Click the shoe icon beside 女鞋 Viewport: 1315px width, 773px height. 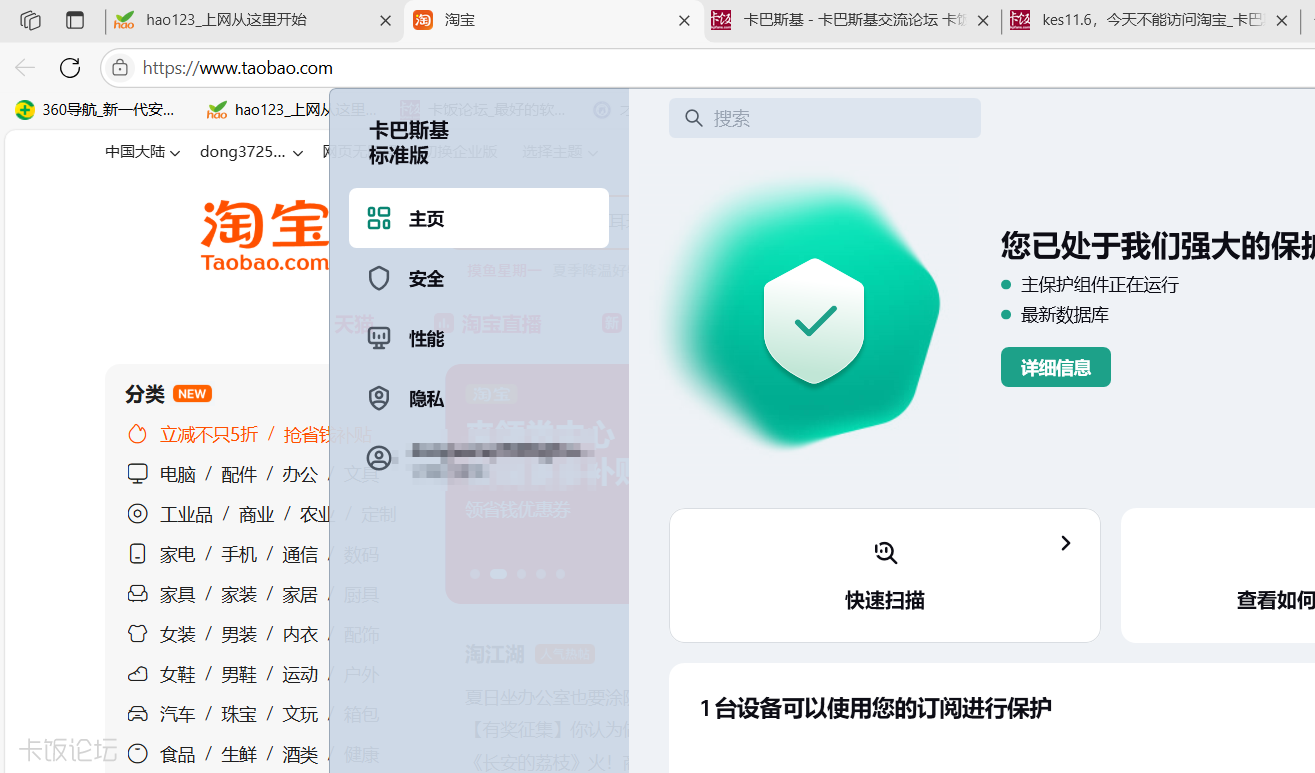pyautogui.click(x=137, y=674)
